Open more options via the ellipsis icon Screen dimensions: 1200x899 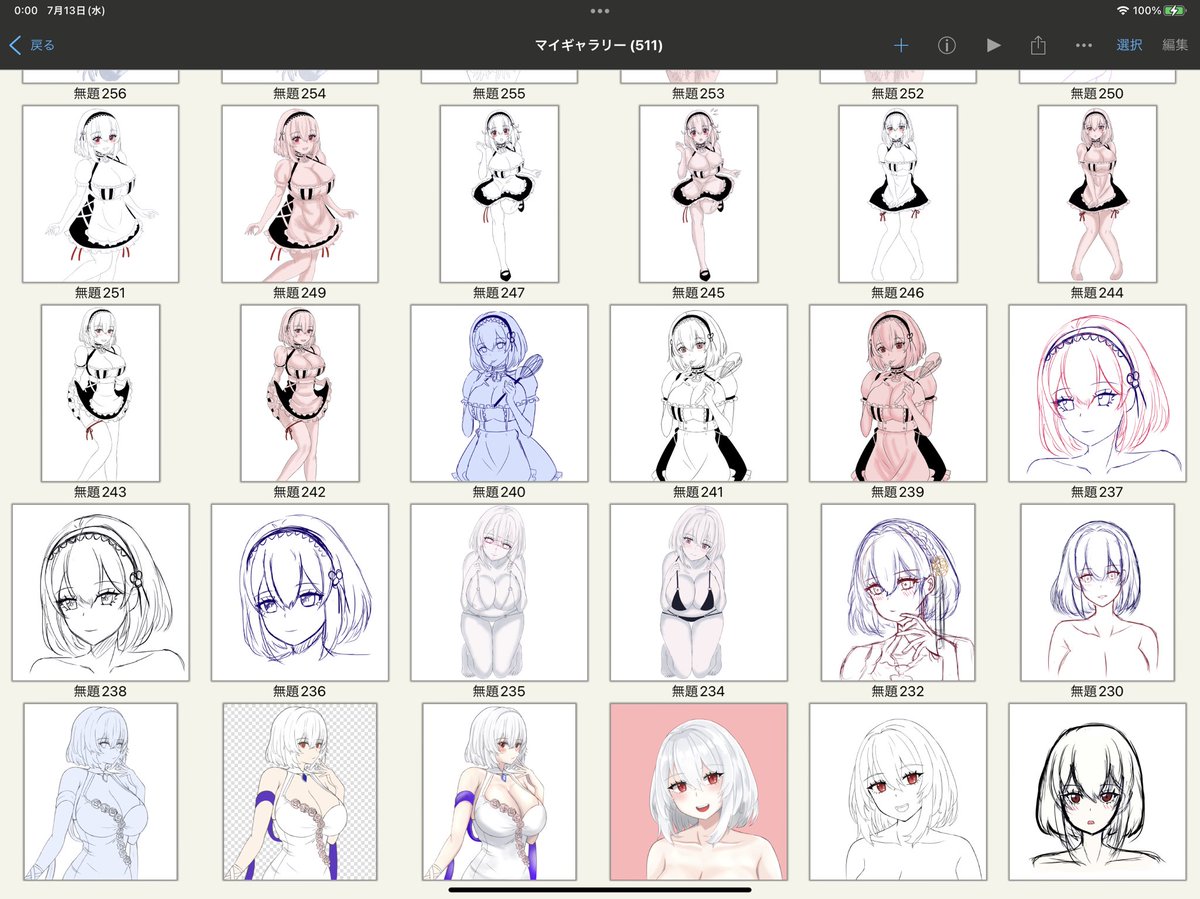(x=1084, y=45)
